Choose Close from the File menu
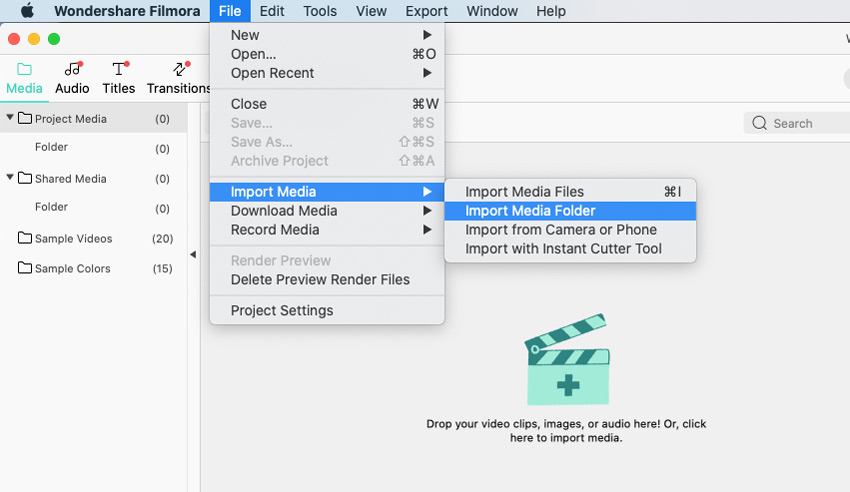The height and width of the screenshot is (492, 850). pyautogui.click(x=327, y=103)
